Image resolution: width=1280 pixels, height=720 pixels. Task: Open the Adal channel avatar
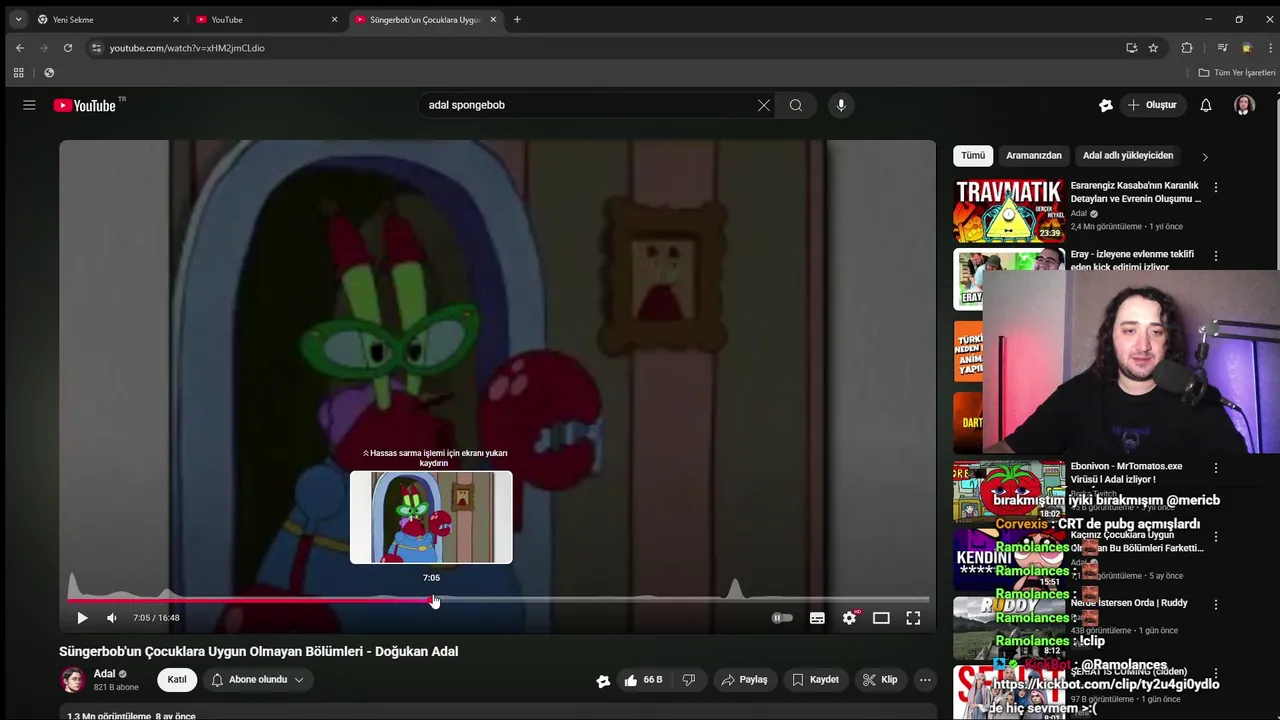click(72, 680)
